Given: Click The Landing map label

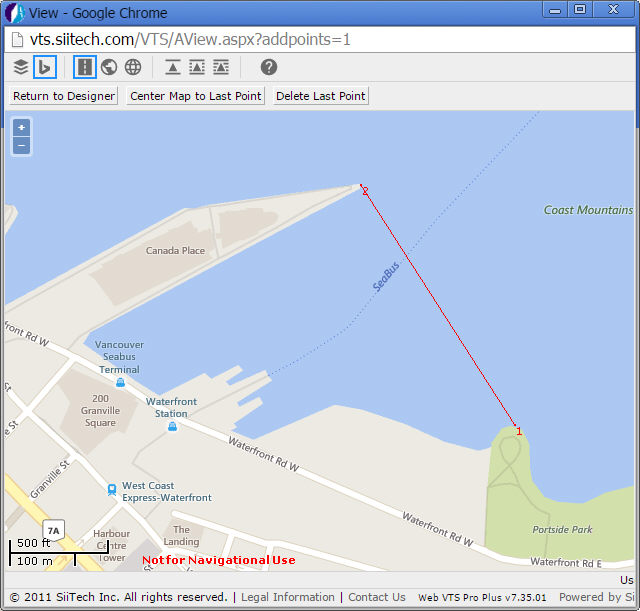Looking at the screenshot, I should [181, 535].
